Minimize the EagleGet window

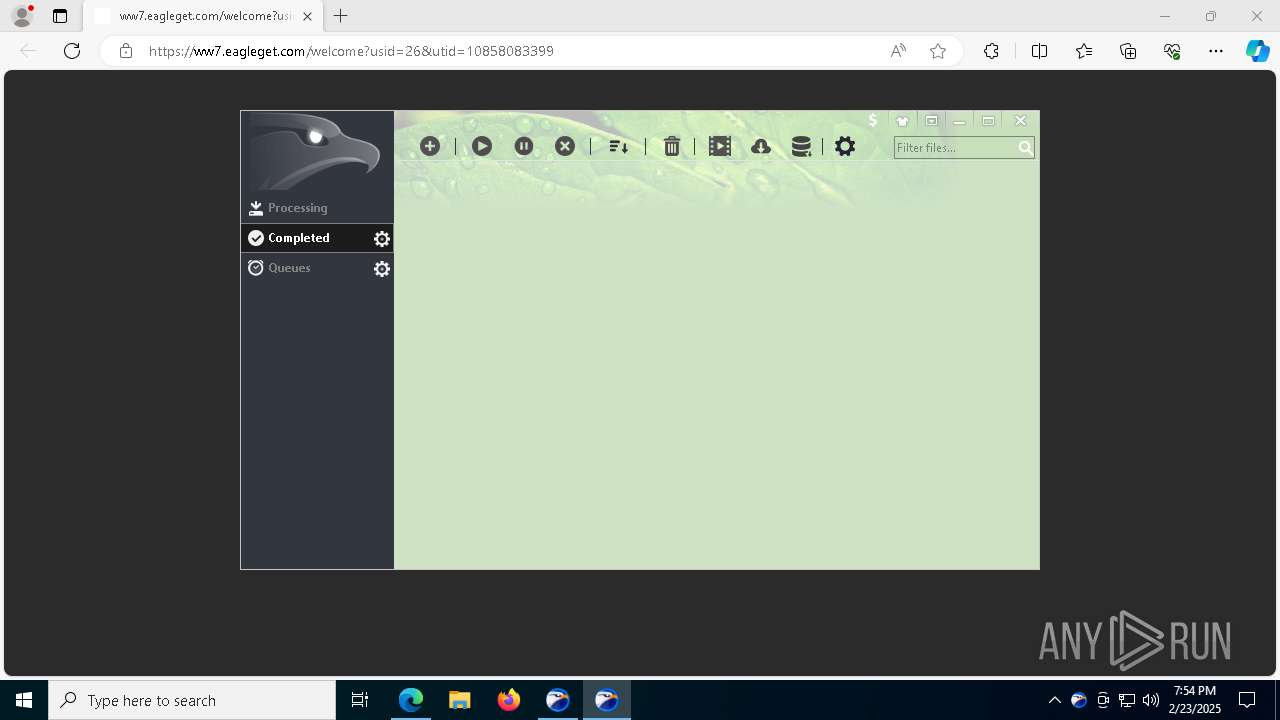click(959, 121)
